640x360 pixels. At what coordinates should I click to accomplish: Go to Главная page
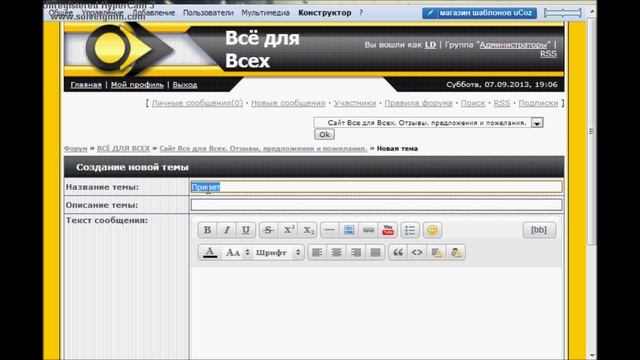click(86, 85)
